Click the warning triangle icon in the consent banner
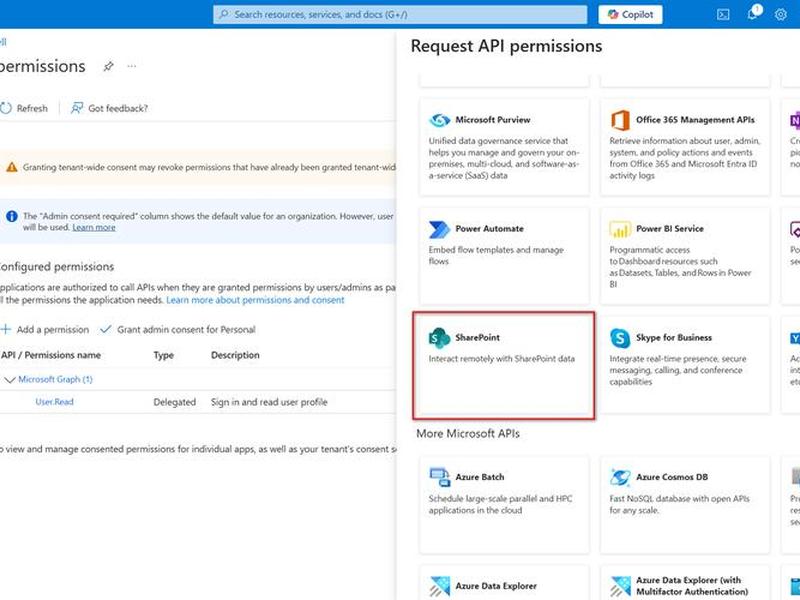800x600 pixels. pos(12,167)
